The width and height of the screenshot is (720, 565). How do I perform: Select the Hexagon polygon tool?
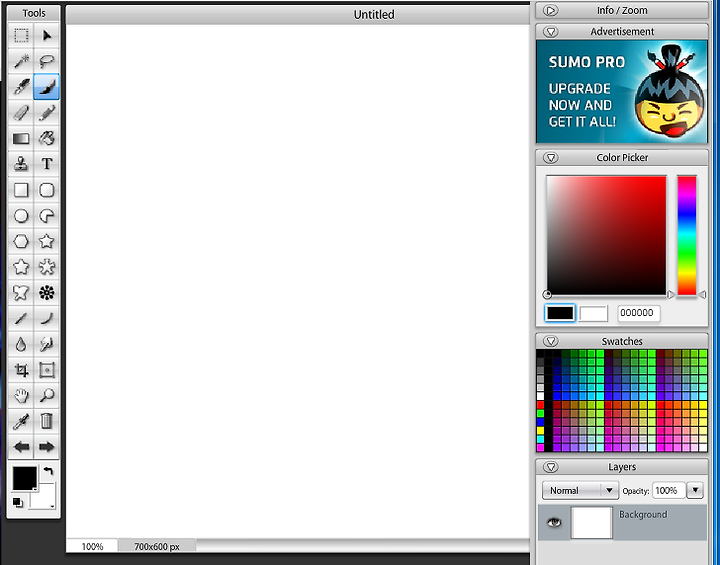tap(21, 241)
